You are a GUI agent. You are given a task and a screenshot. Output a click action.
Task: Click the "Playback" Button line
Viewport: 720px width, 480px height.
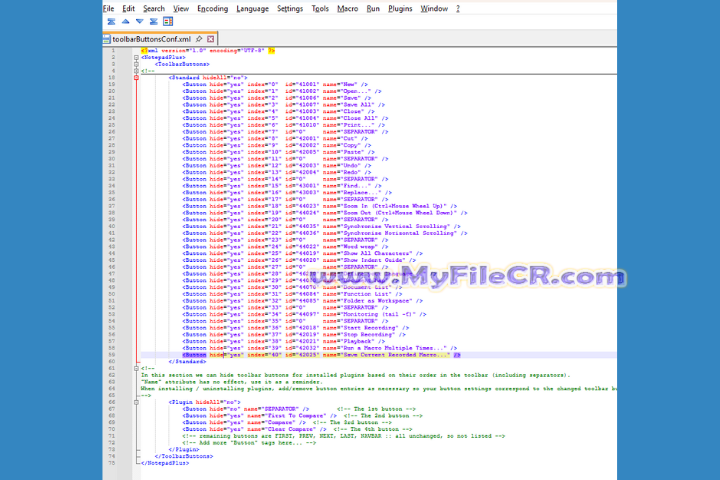[x=284, y=341]
